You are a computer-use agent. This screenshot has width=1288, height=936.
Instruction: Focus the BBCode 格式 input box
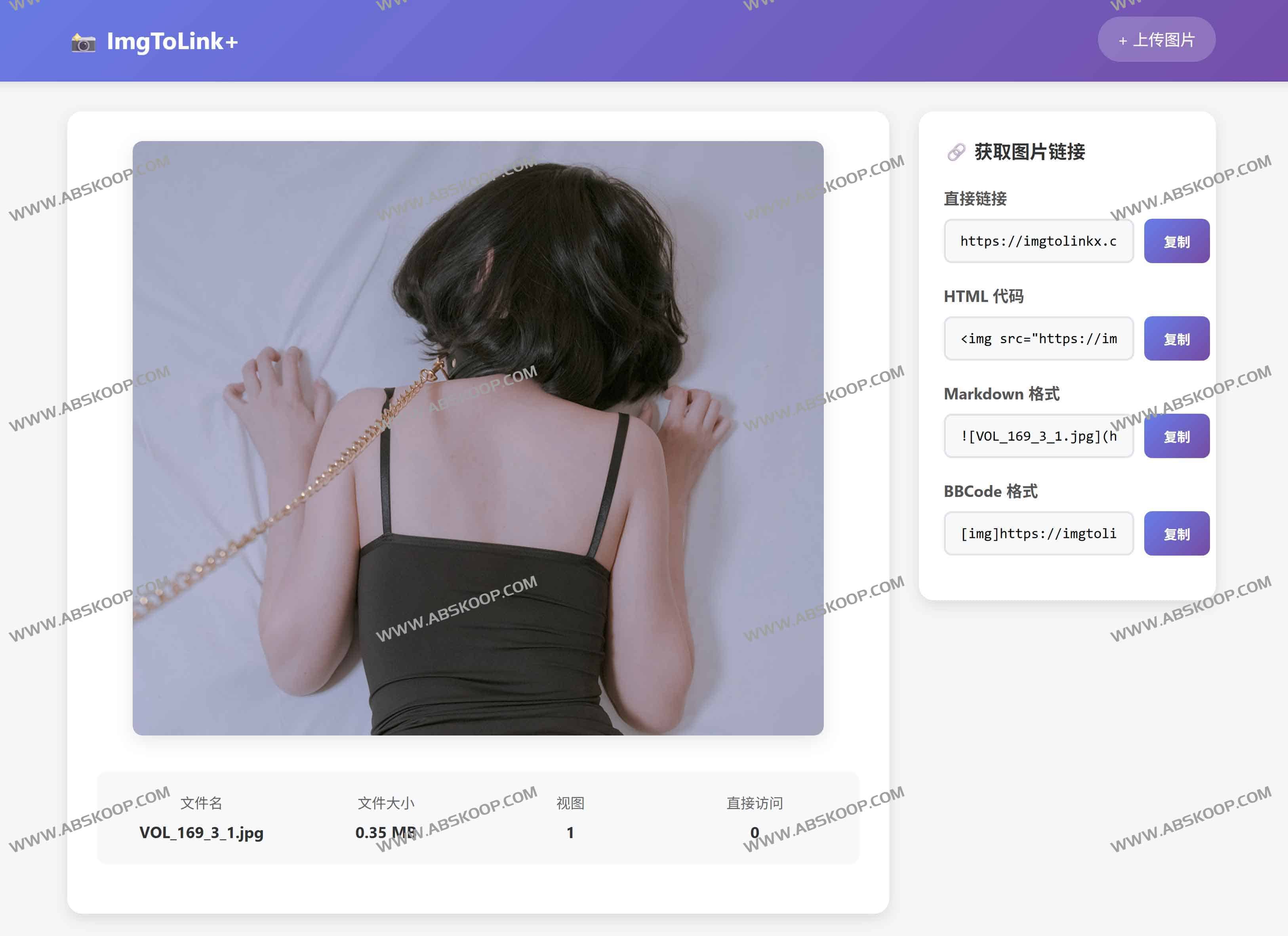[1038, 534]
